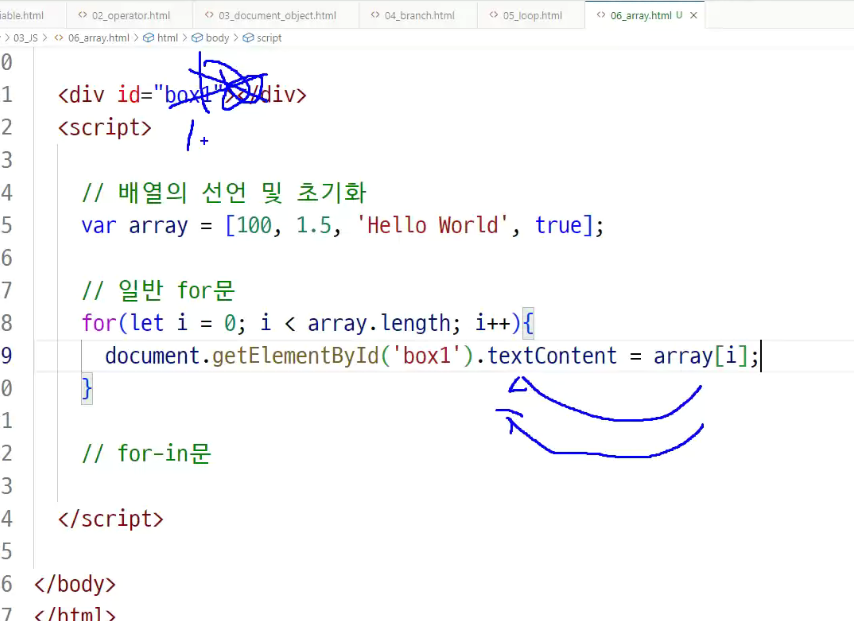
Task: Close the 06_array.html tab
Action: point(693,15)
